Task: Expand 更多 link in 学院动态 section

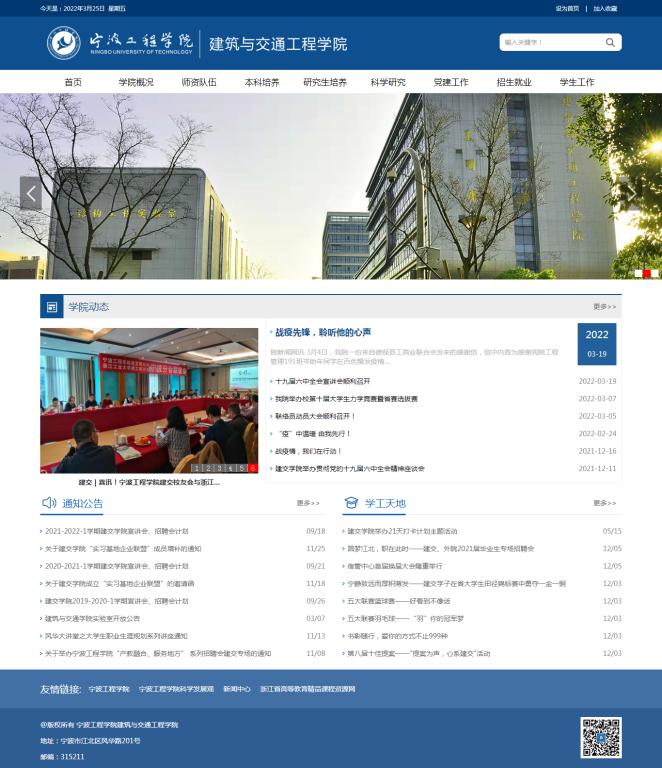Action: click(605, 307)
